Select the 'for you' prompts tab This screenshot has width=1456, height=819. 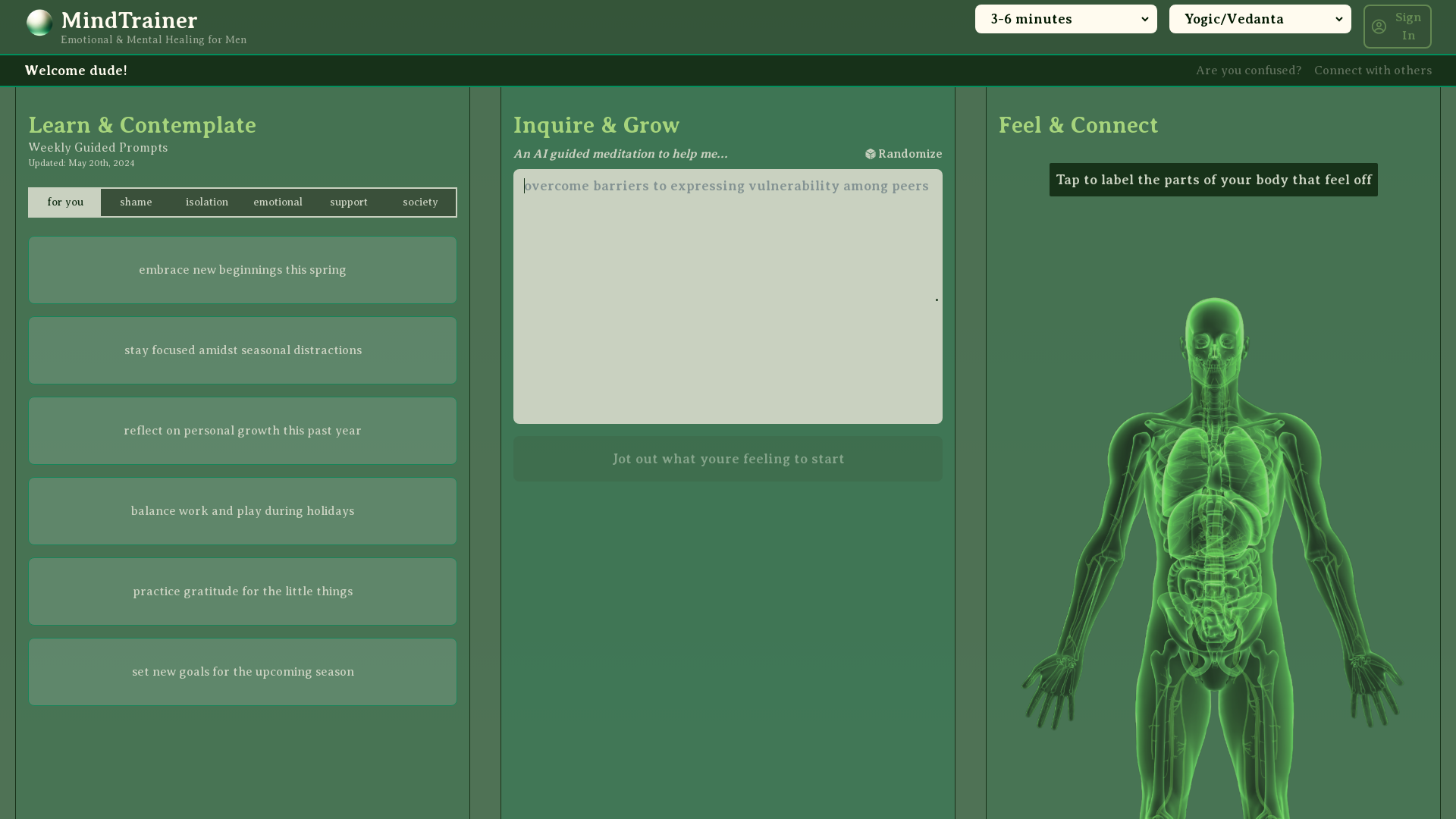coord(65,202)
